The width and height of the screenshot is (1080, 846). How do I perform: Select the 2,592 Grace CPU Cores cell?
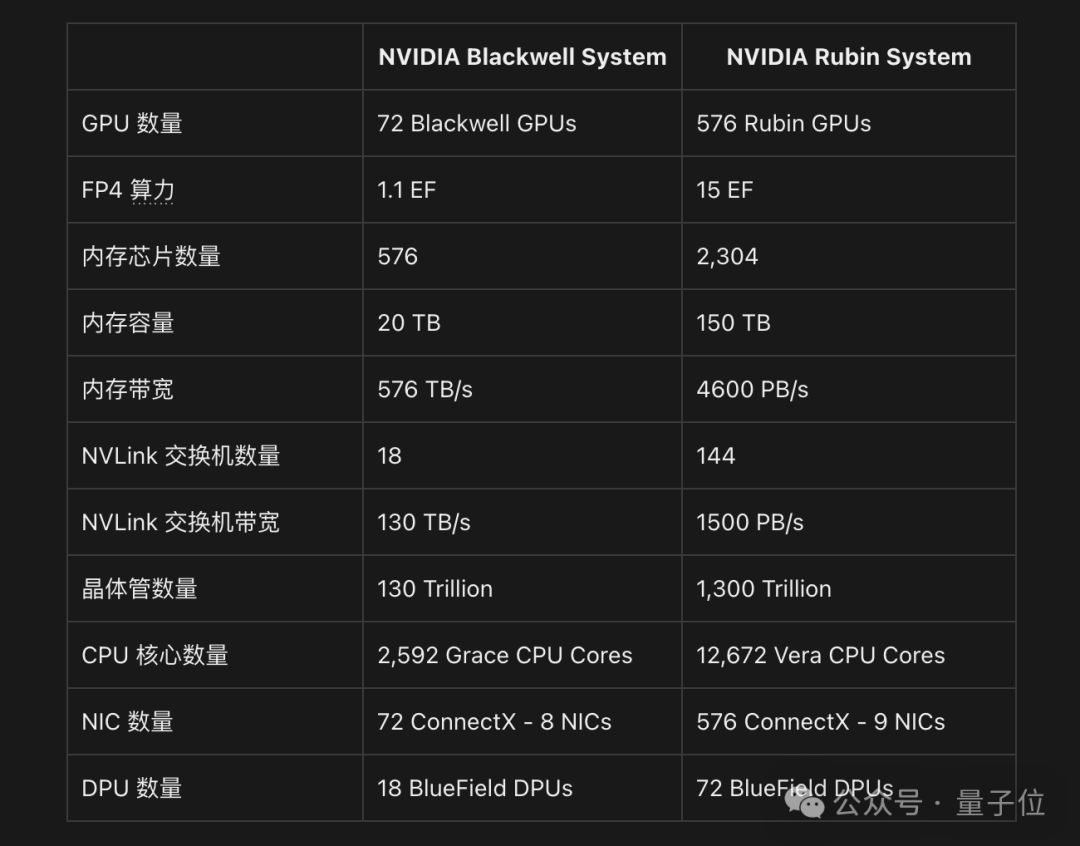click(505, 655)
